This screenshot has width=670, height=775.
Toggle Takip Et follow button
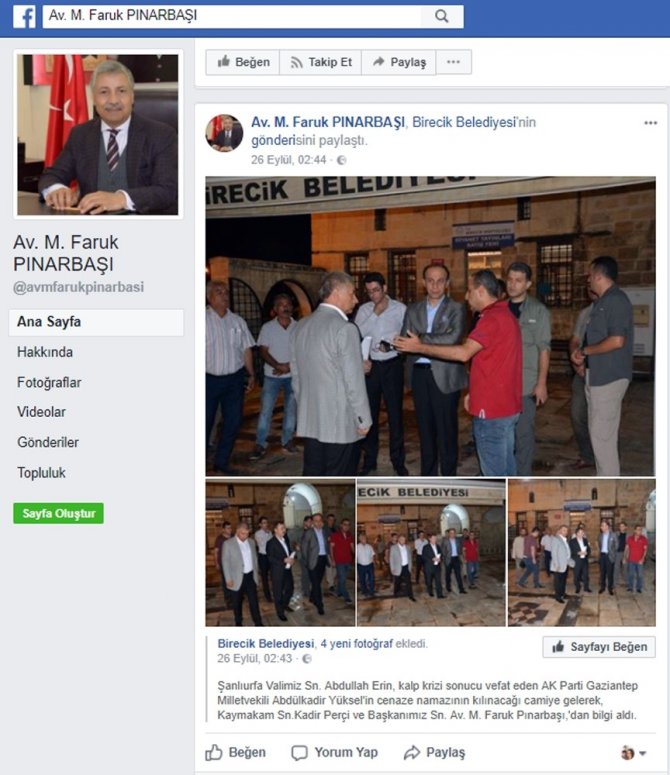[321, 62]
